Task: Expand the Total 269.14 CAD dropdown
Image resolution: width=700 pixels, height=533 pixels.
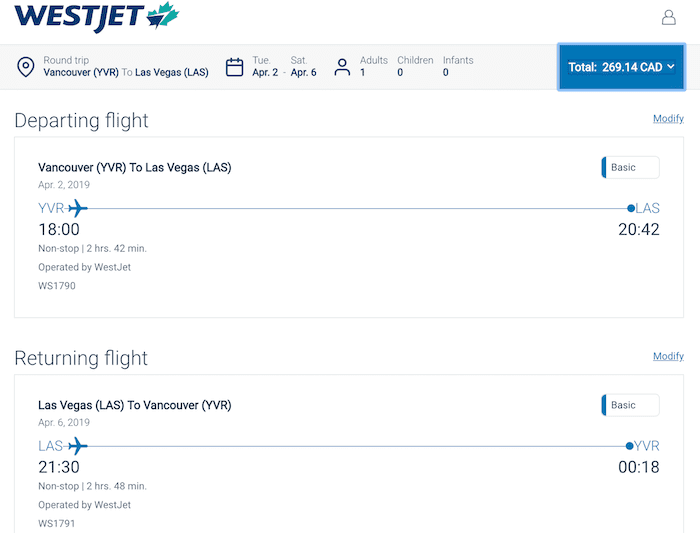Action: (x=621, y=67)
